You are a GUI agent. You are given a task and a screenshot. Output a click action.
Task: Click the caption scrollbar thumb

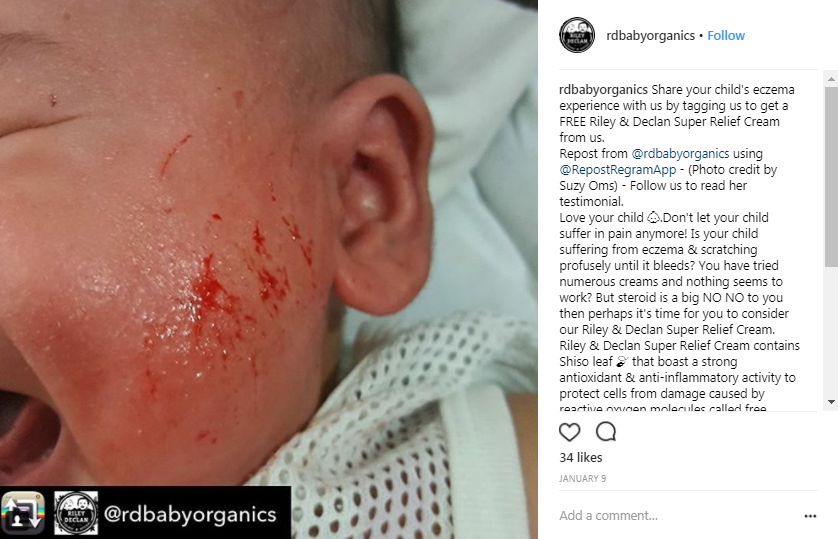click(x=831, y=177)
